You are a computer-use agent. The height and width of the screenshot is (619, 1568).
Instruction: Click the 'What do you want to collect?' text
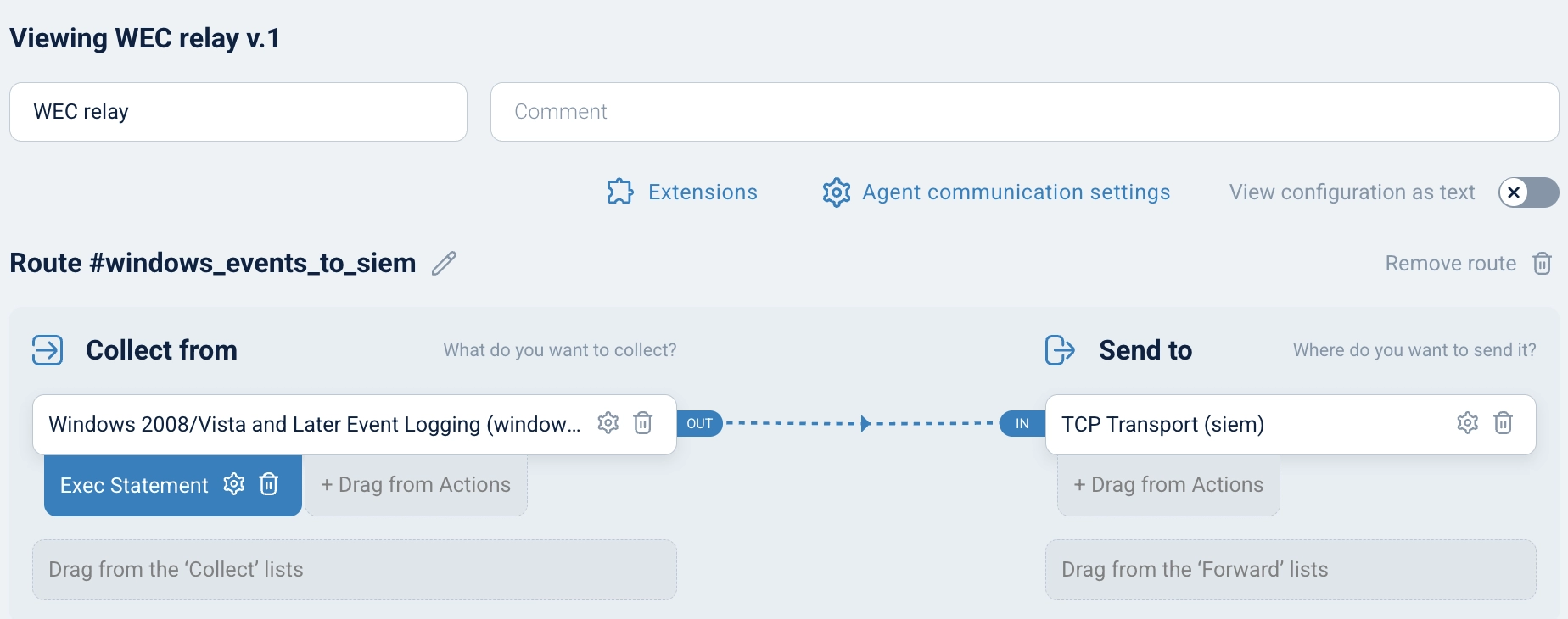[560, 350]
